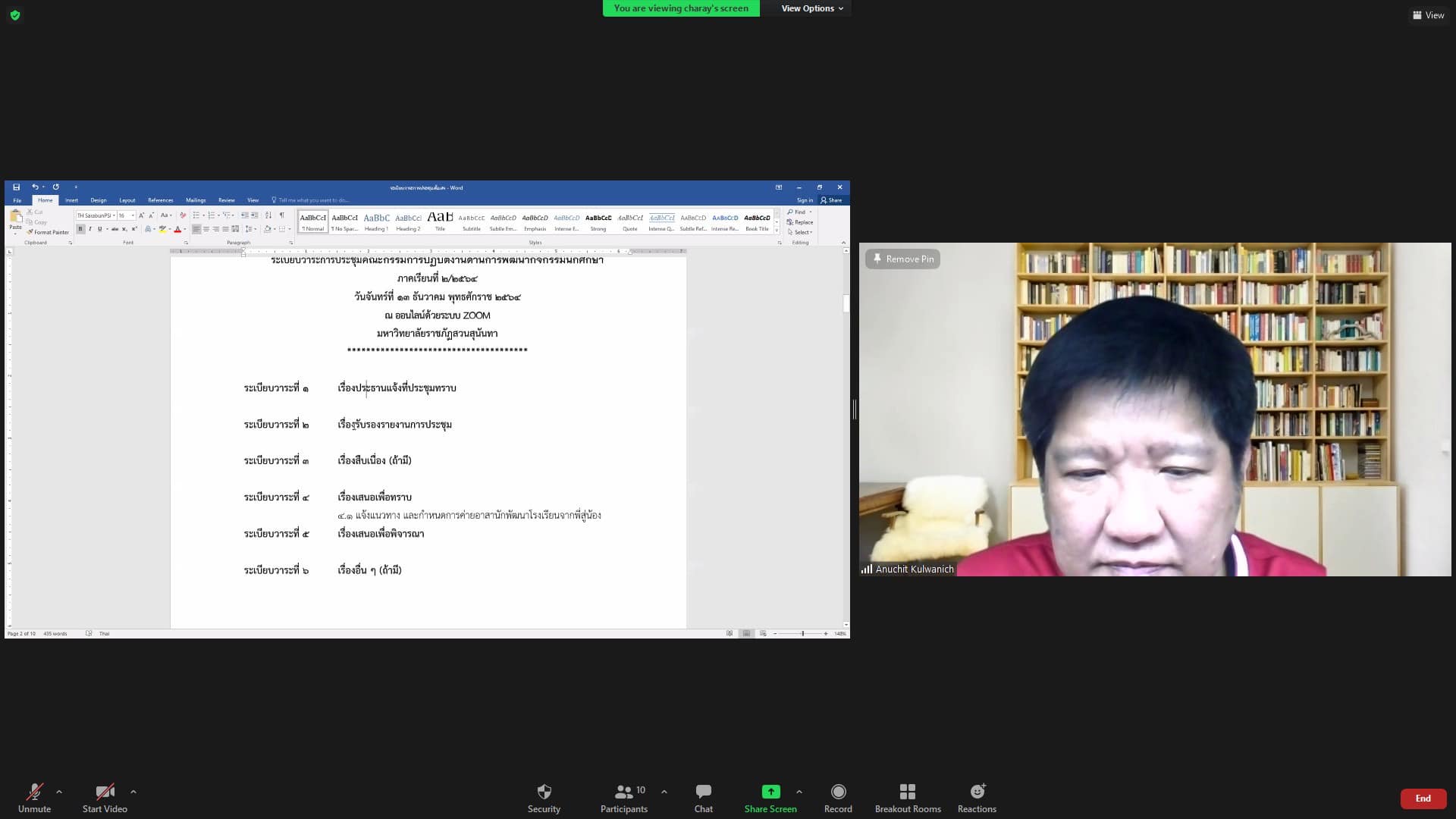Click 'You are viewing charay's screen' banner

tap(681, 8)
